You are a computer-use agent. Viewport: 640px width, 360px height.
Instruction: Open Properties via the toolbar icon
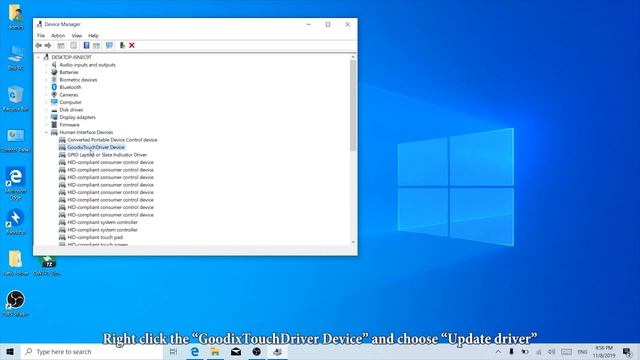73,45
